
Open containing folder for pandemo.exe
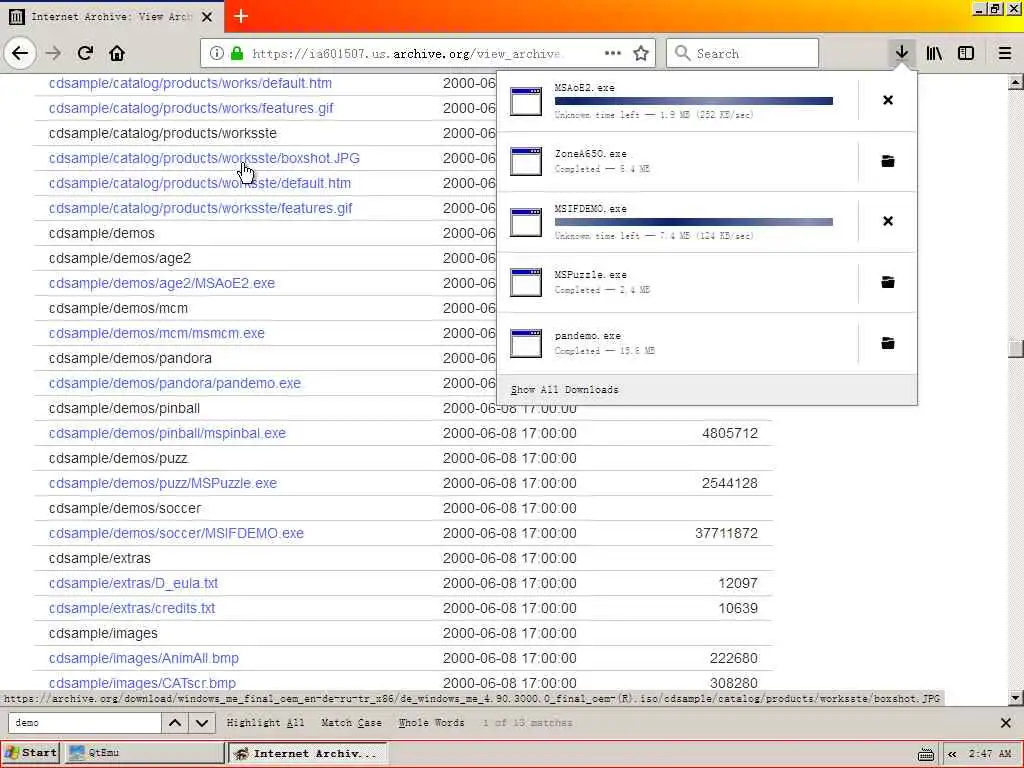click(x=888, y=342)
